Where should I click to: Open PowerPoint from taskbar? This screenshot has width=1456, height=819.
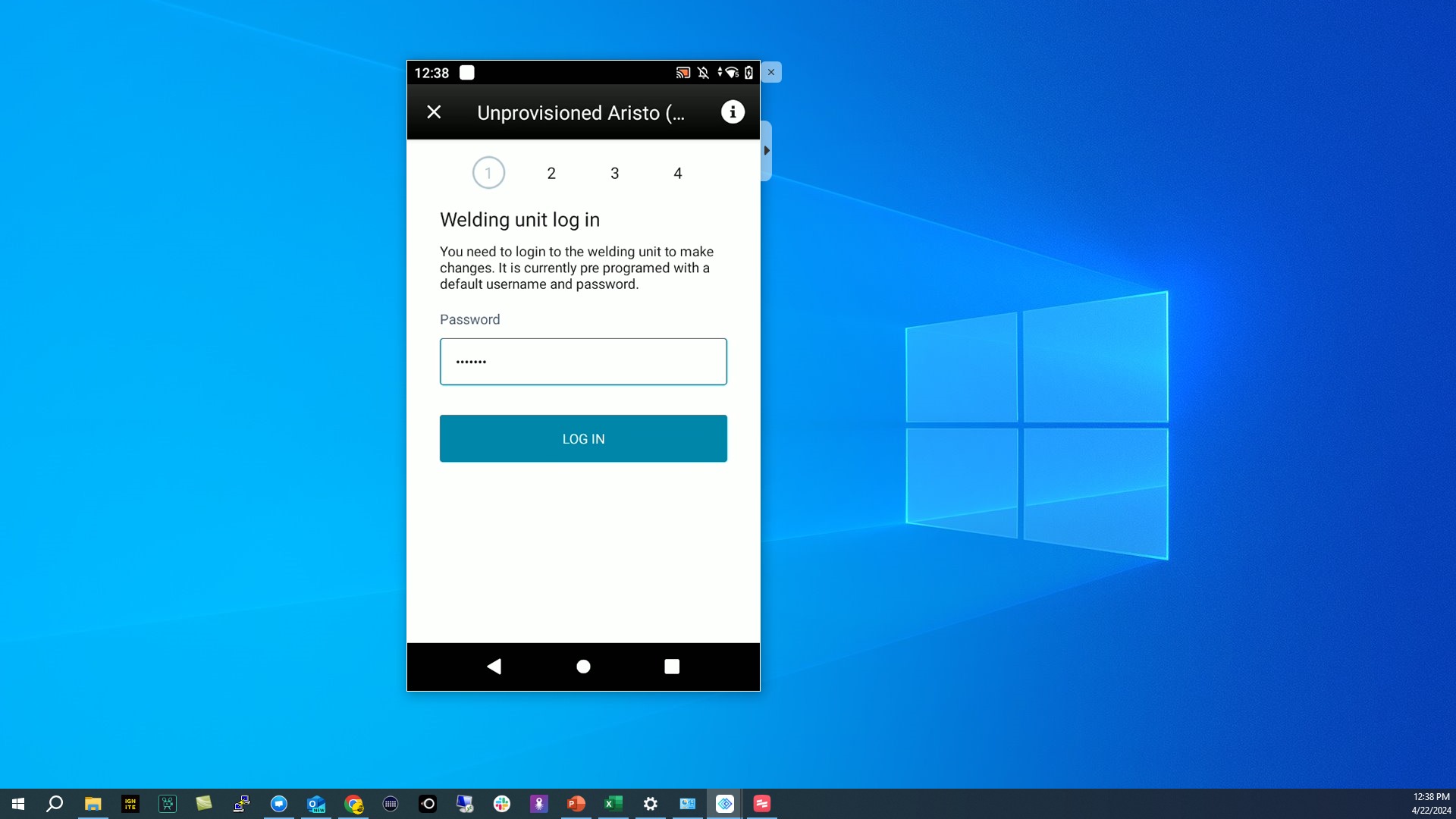pos(576,804)
